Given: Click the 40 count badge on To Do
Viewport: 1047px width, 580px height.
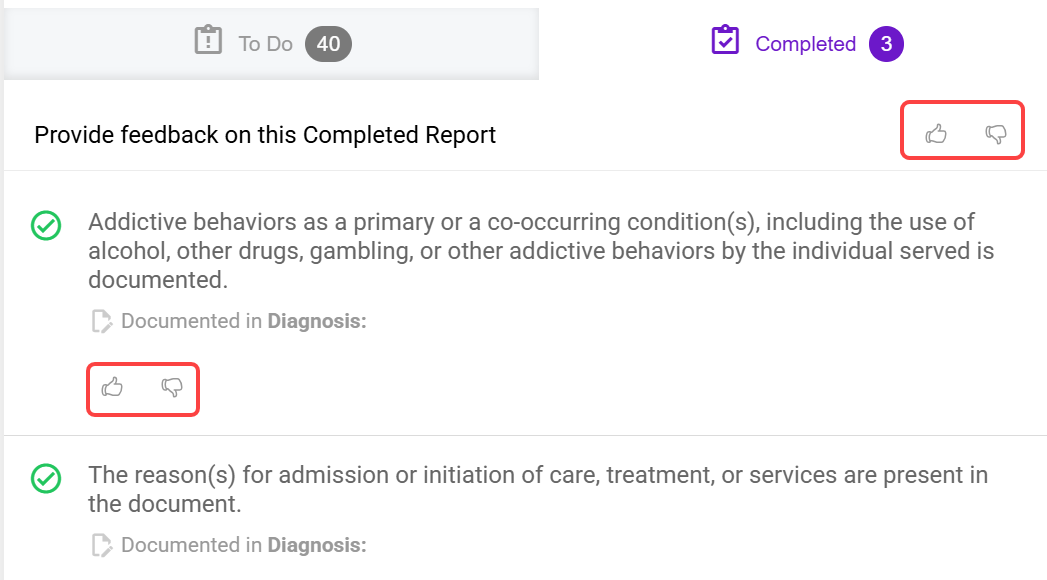Looking at the screenshot, I should [328, 44].
